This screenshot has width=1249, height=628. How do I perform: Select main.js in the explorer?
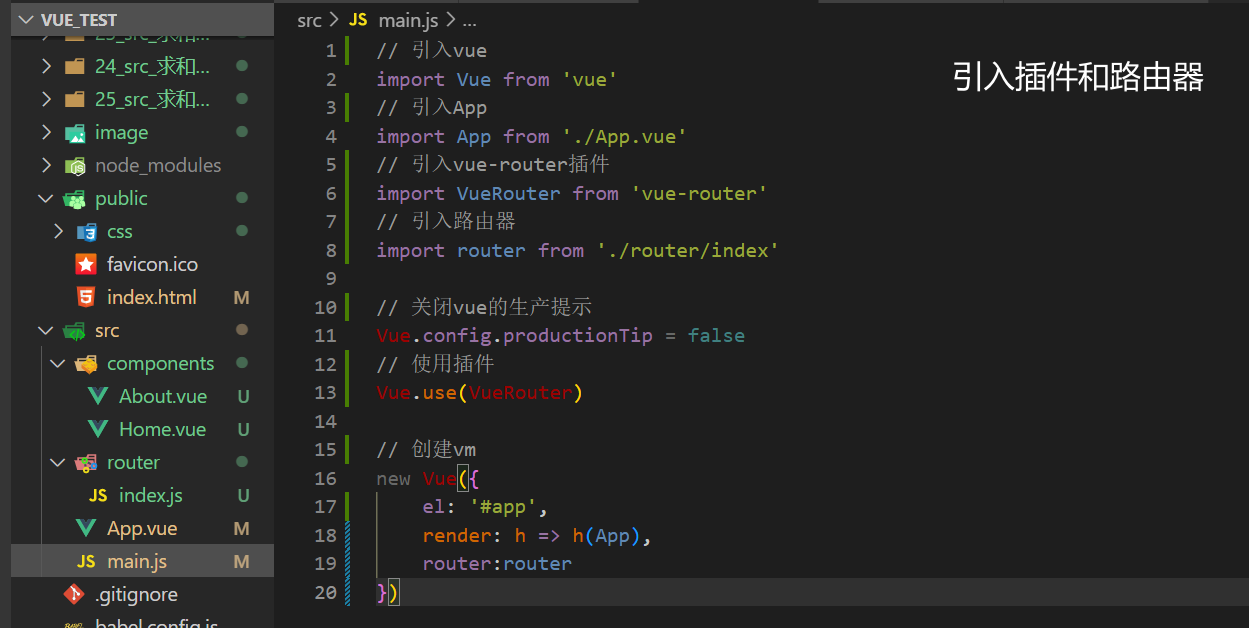coord(137,561)
